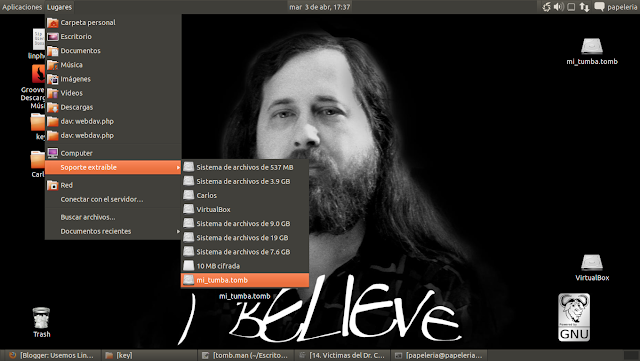The width and height of the screenshot is (640, 361).
Task: Click the Red network folder icon
Action: (53, 185)
